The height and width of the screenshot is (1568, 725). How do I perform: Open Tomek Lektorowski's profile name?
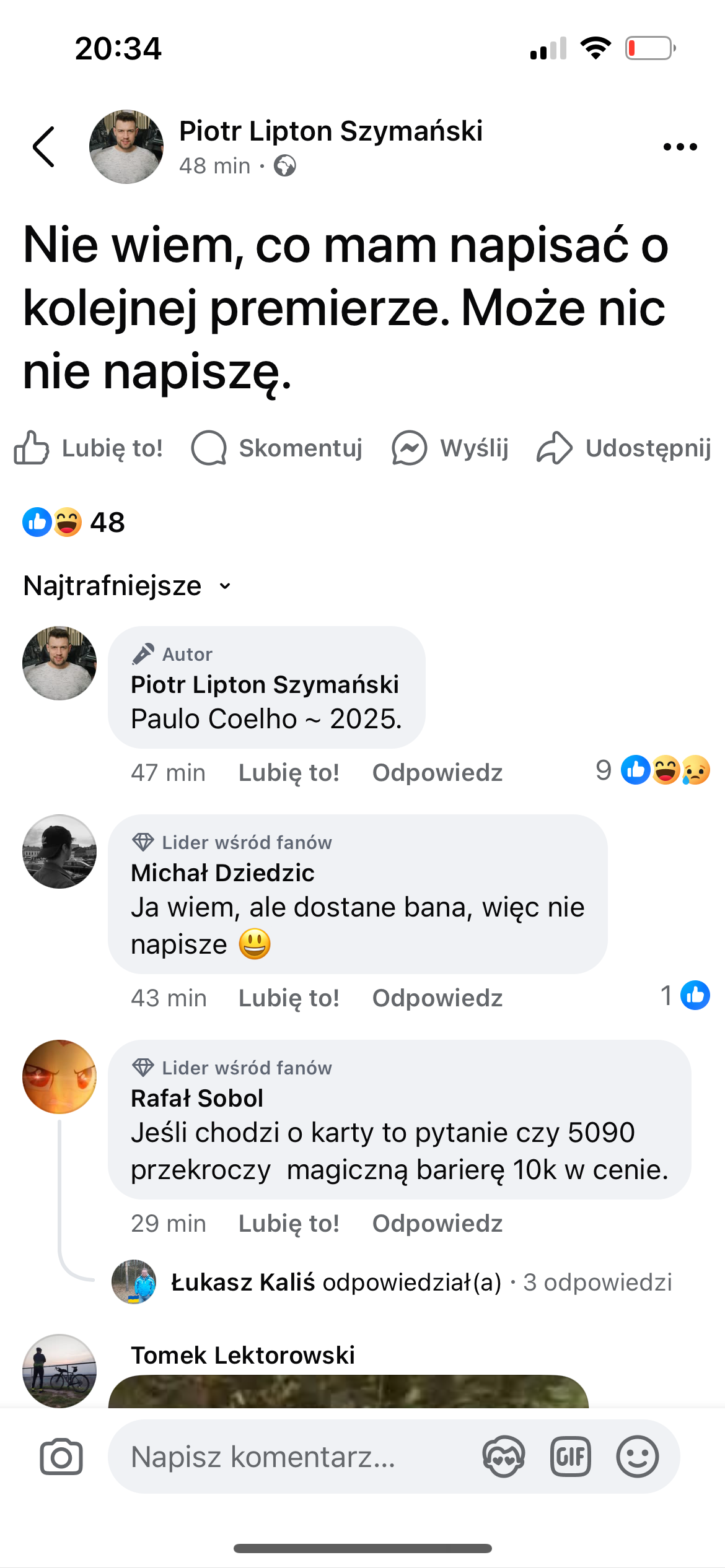click(243, 1356)
